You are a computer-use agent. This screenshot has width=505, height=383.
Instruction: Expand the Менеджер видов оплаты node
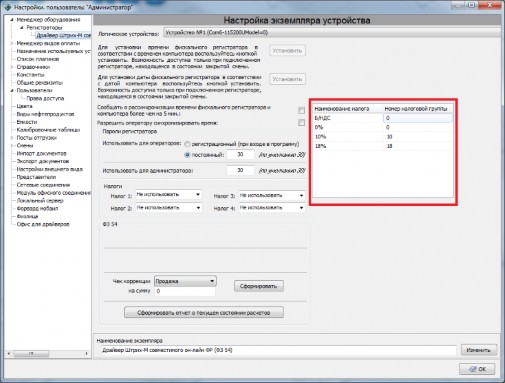[x=12, y=43]
